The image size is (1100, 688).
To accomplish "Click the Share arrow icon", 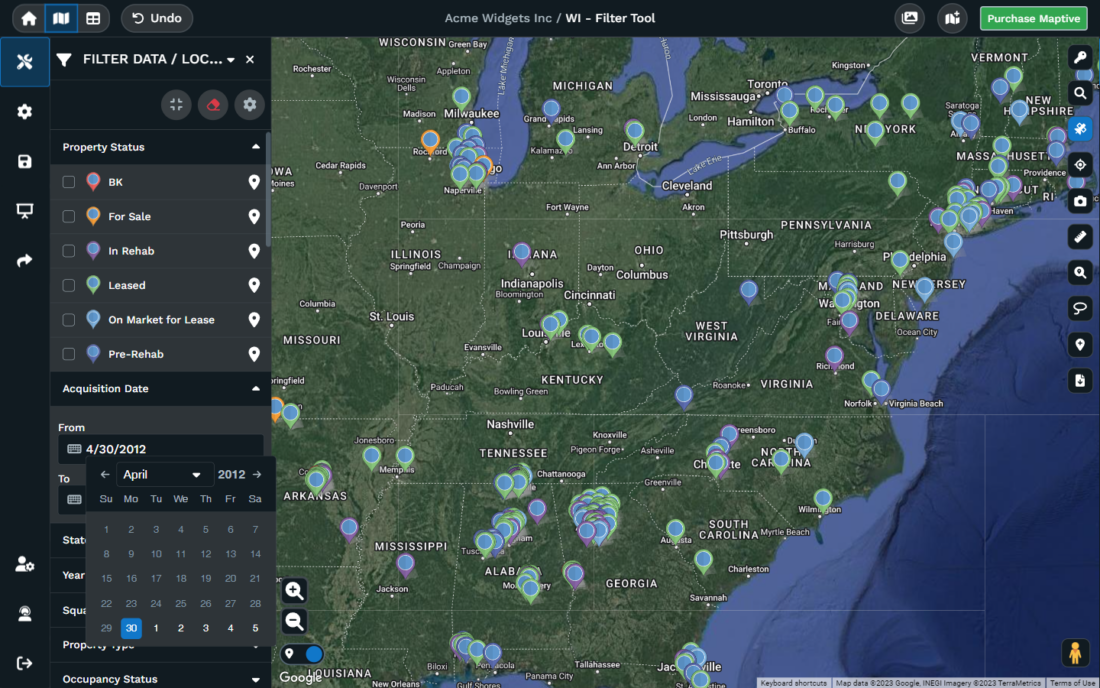I will 24,260.
